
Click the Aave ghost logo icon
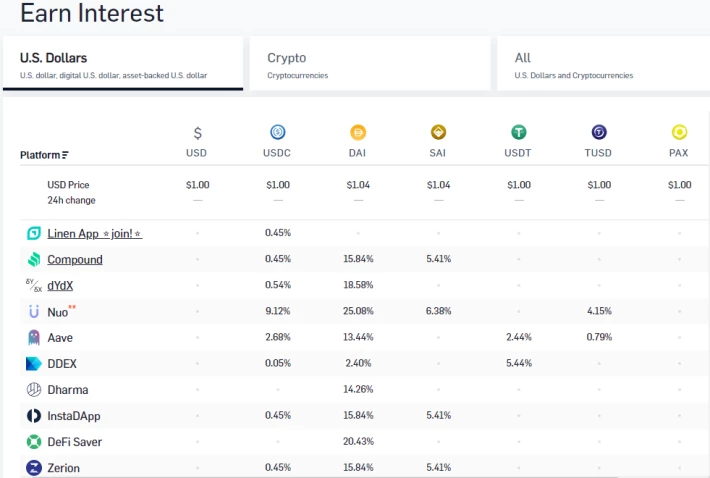click(34, 338)
